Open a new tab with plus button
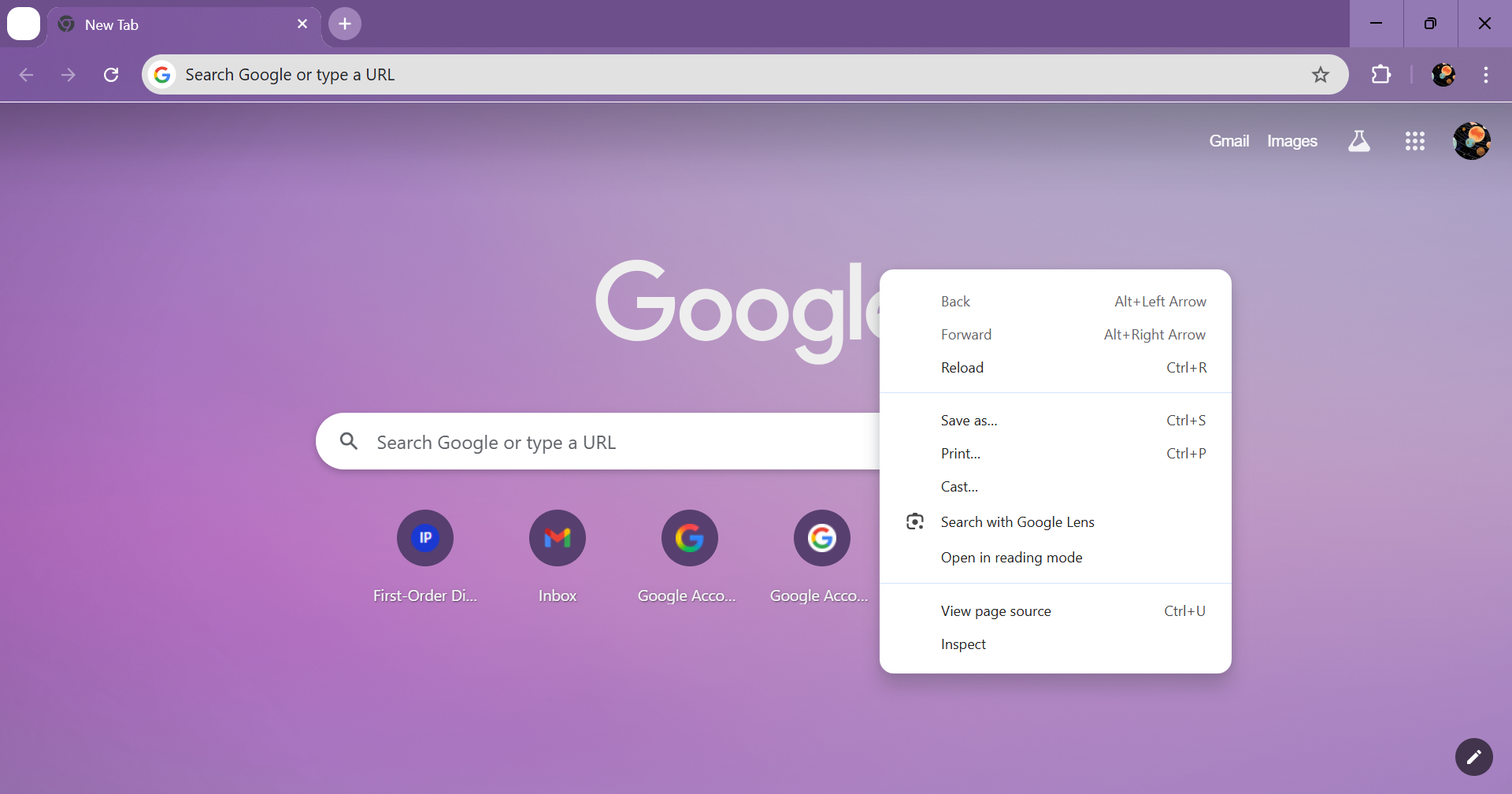1512x794 pixels. point(345,24)
